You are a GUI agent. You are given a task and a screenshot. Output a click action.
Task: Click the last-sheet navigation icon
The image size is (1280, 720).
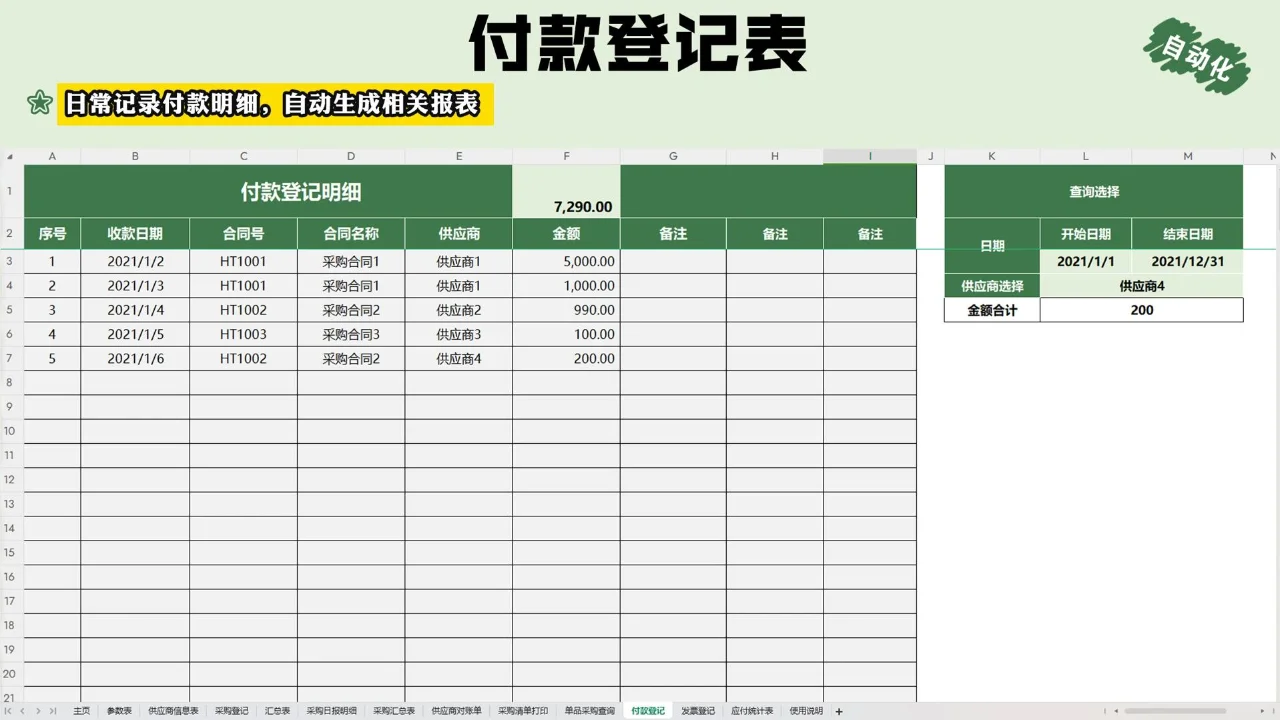click(x=55, y=710)
